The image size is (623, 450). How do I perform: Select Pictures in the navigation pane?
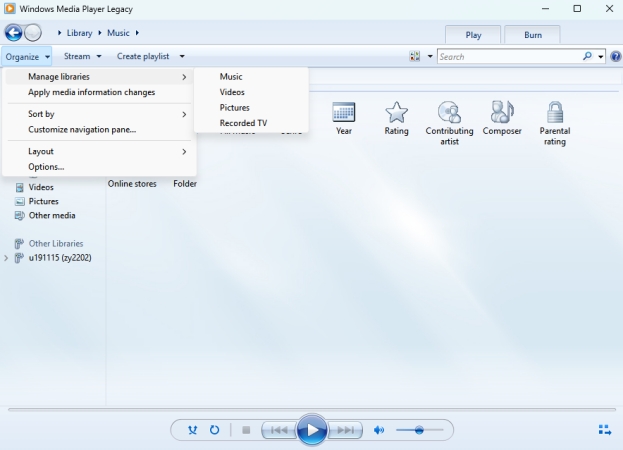(44, 201)
